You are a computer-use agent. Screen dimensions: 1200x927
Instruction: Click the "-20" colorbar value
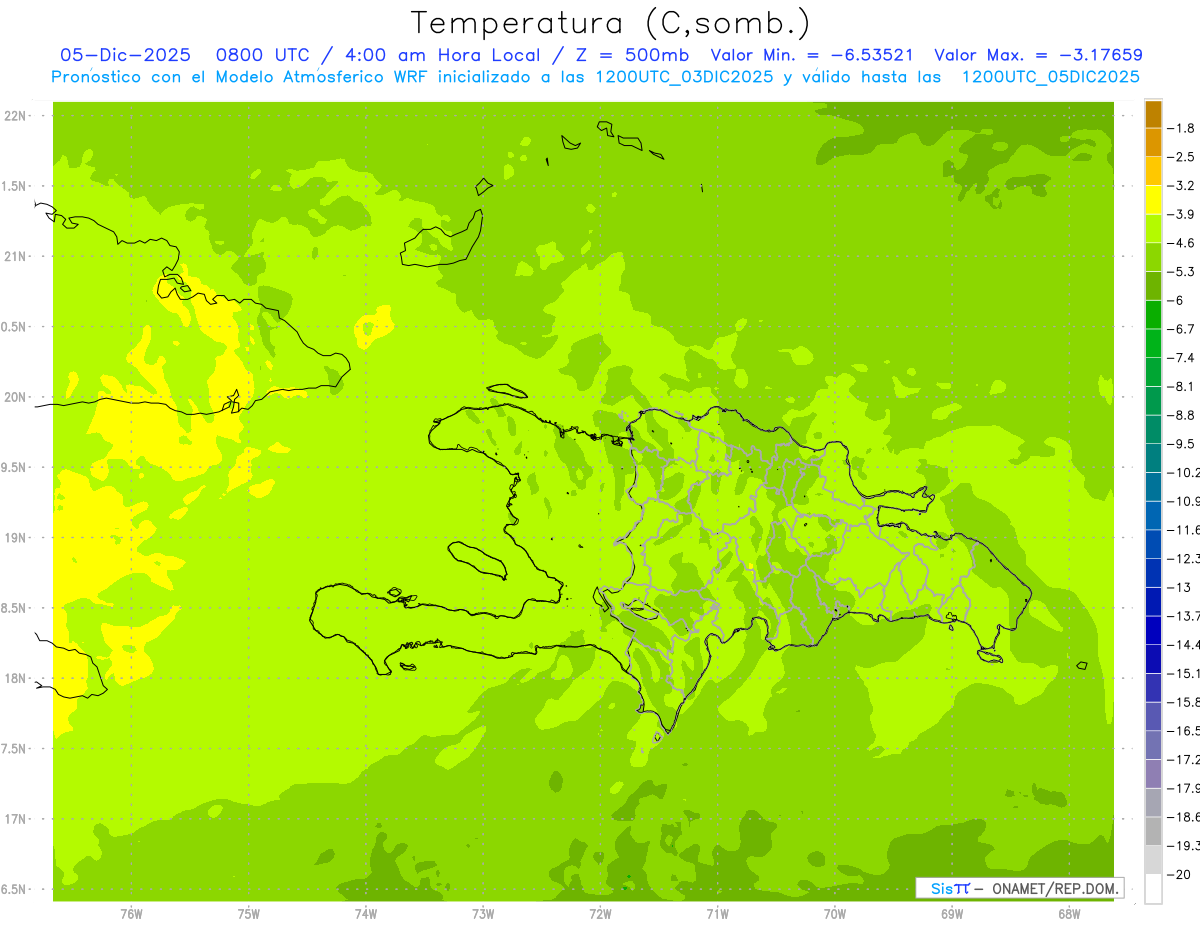(x=1179, y=874)
